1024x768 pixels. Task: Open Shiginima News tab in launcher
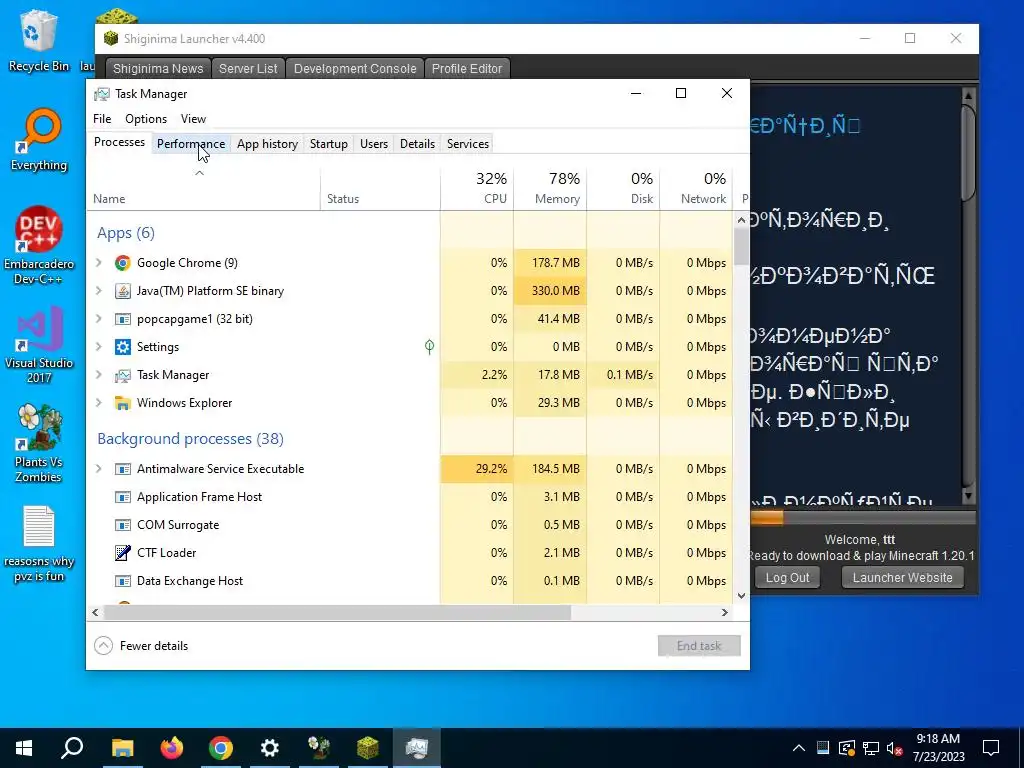[x=157, y=69]
